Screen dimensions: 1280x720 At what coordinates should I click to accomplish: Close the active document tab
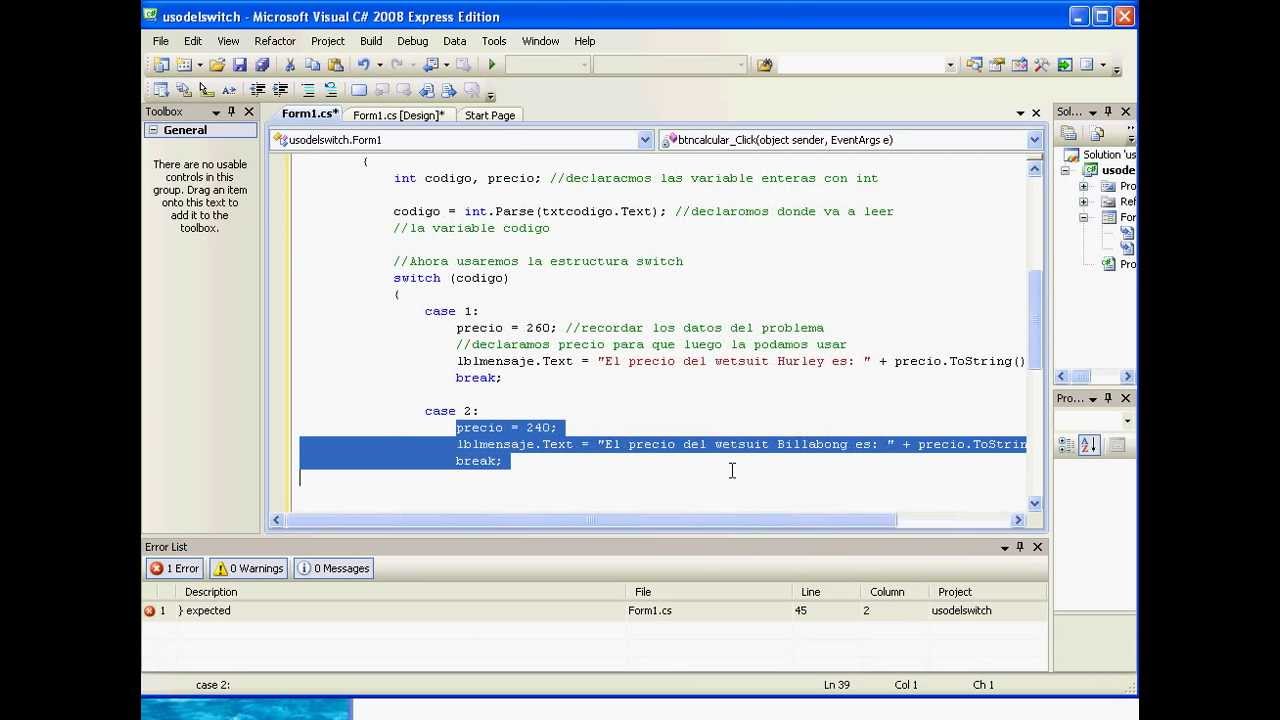click(1036, 113)
